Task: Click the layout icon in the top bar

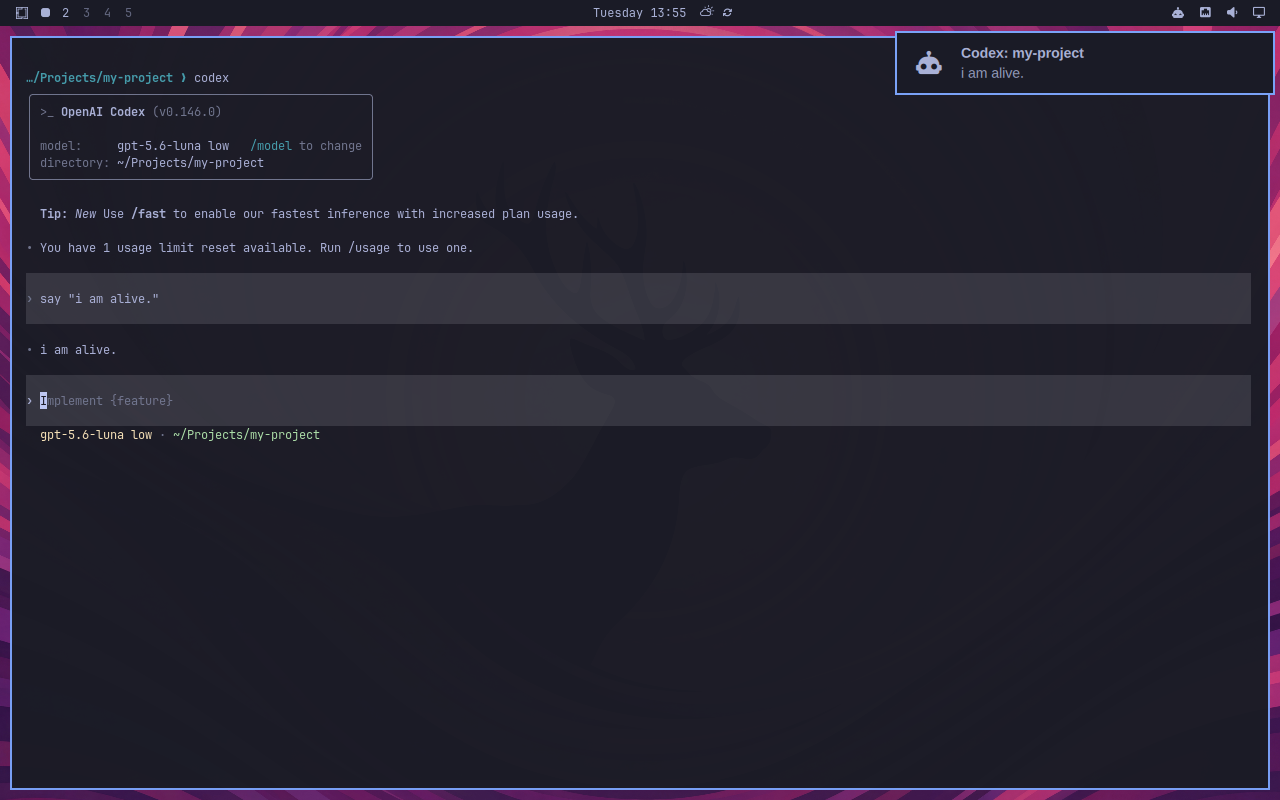Action: (x=22, y=13)
